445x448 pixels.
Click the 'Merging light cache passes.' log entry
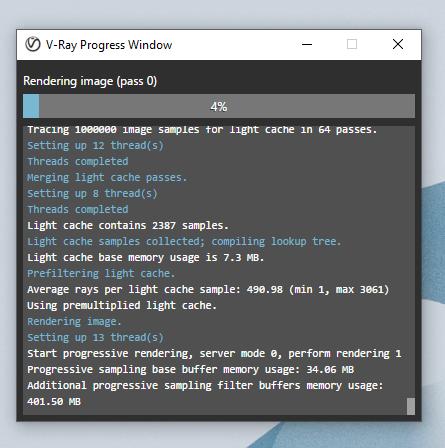point(107,178)
